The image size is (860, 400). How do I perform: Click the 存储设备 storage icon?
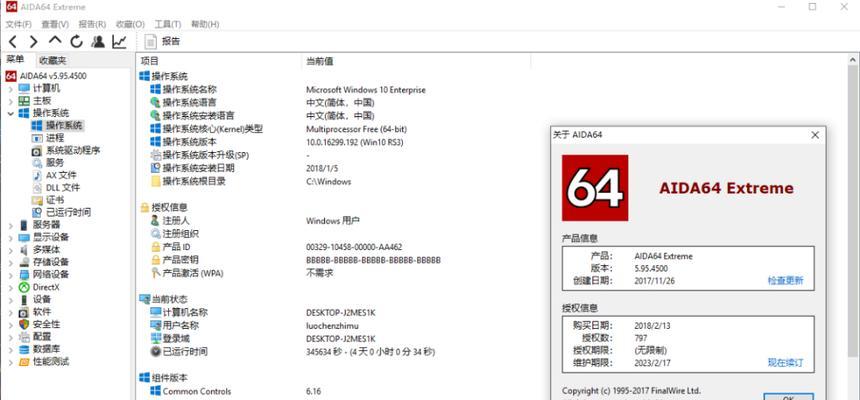[24, 262]
